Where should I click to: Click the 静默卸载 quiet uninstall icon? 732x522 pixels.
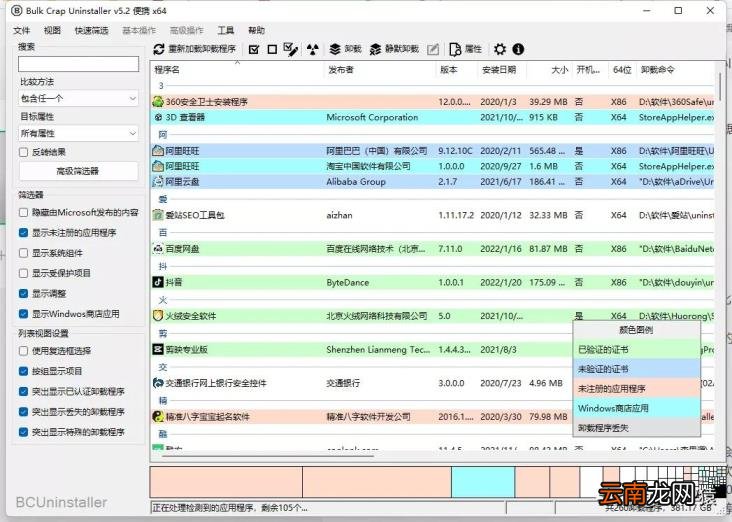pyautogui.click(x=375, y=49)
